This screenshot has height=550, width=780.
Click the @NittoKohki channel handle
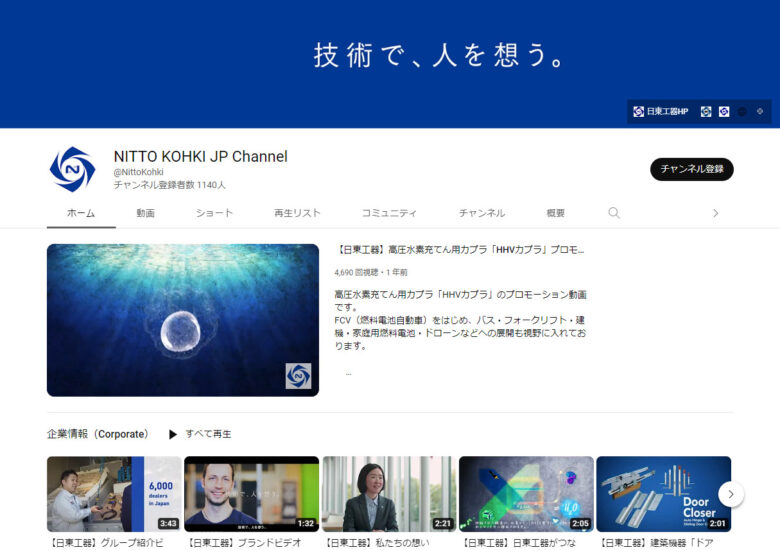tap(138, 172)
